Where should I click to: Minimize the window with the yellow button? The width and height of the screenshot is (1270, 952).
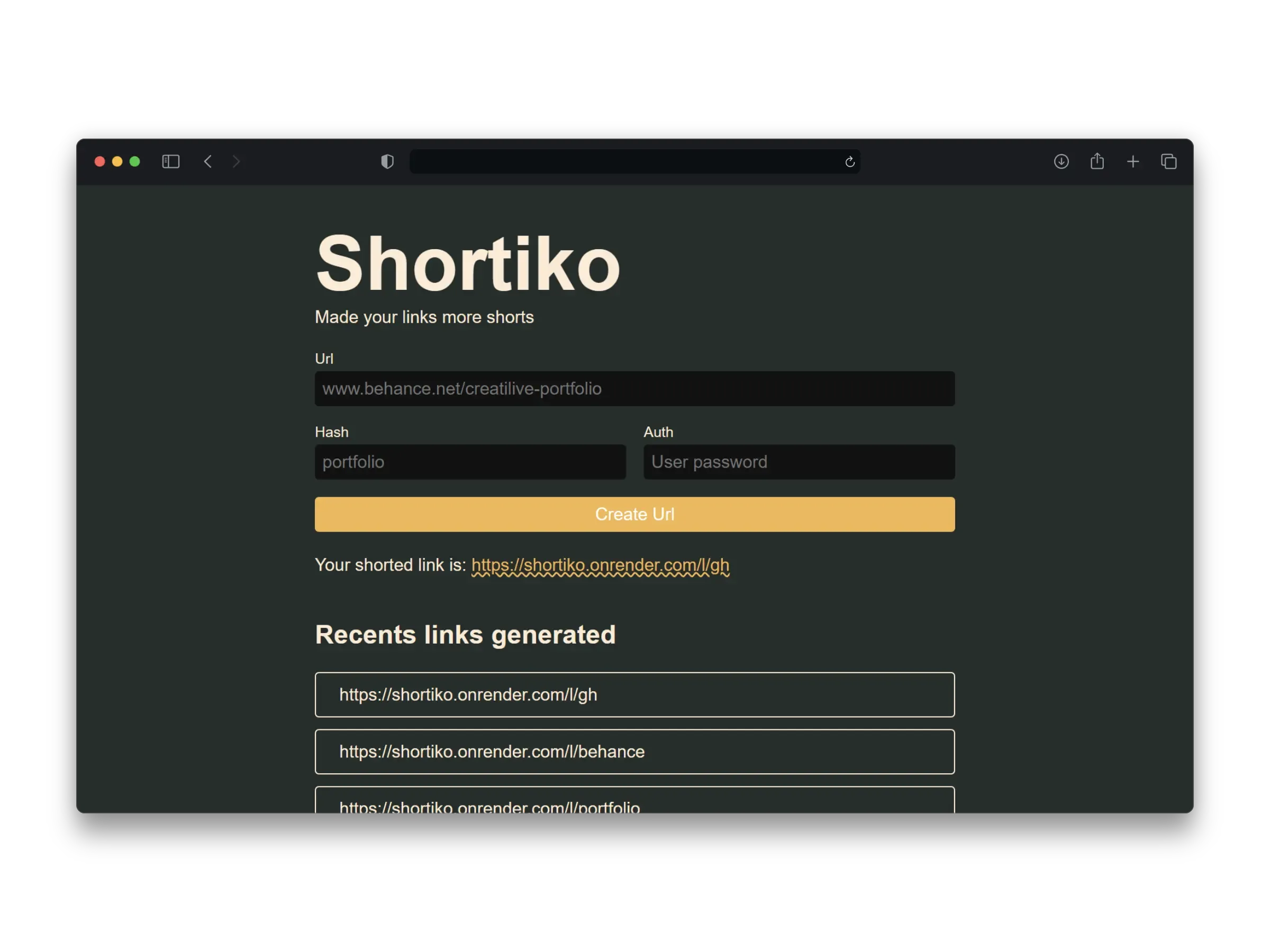tap(117, 162)
